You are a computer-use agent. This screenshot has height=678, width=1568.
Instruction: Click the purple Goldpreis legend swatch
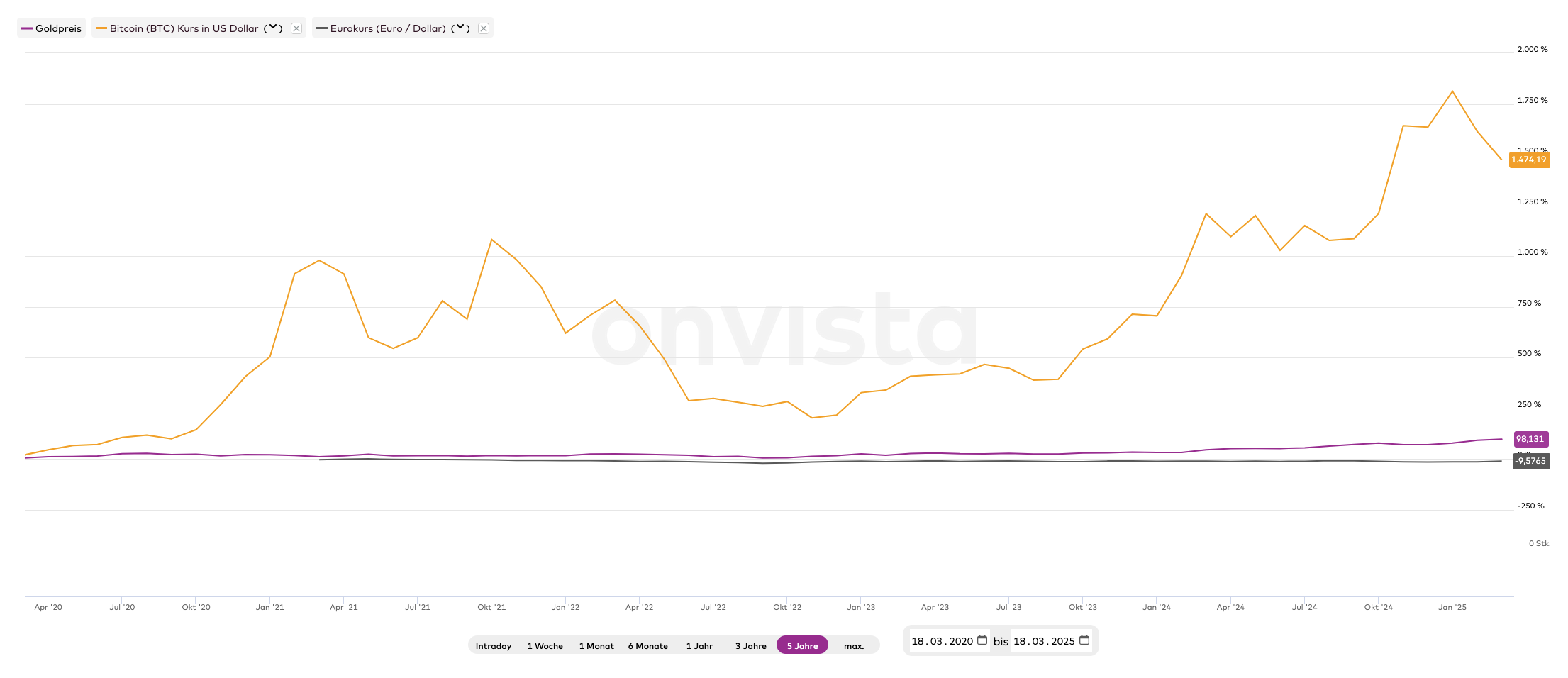click(x=27, y=28)
